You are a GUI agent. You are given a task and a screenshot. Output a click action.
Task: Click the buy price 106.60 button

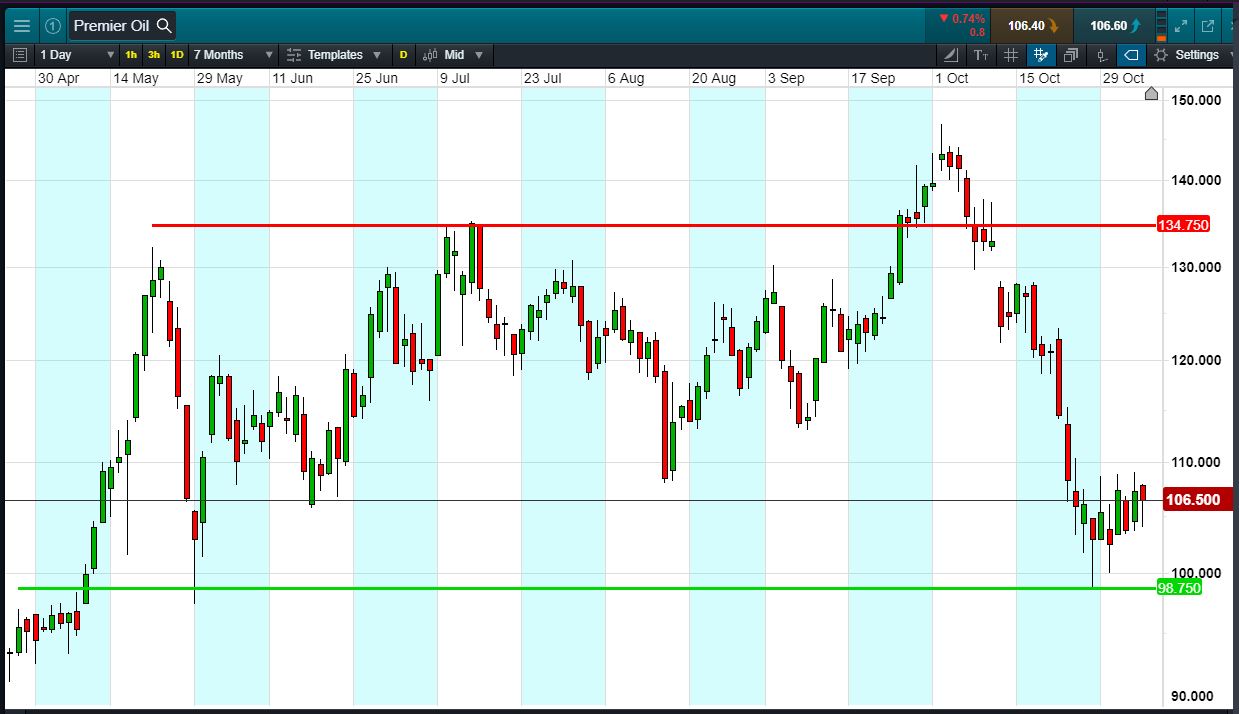click(1113, 26)
